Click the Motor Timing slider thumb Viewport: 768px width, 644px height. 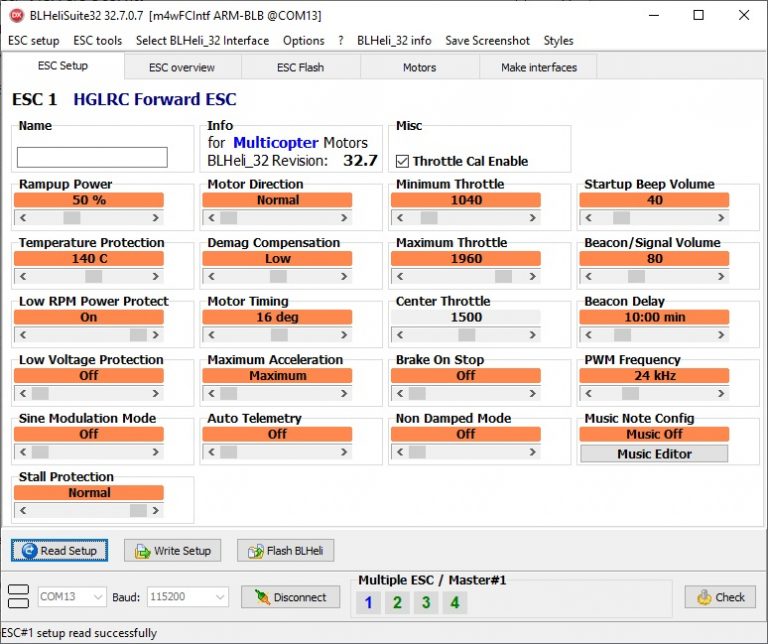[x=279, y=334]
